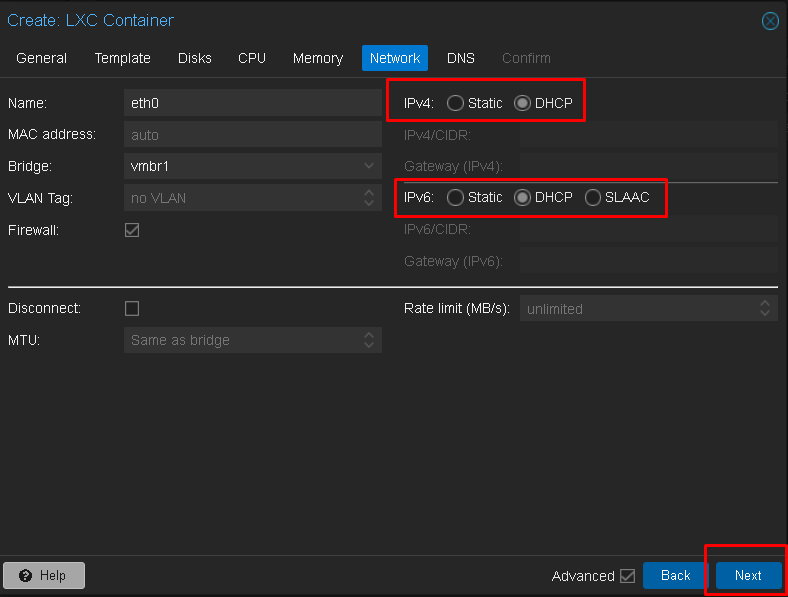This screenshot has height=597, width=788.
Task: Go to the Memory tab
Action: click(x=318, y=58)
